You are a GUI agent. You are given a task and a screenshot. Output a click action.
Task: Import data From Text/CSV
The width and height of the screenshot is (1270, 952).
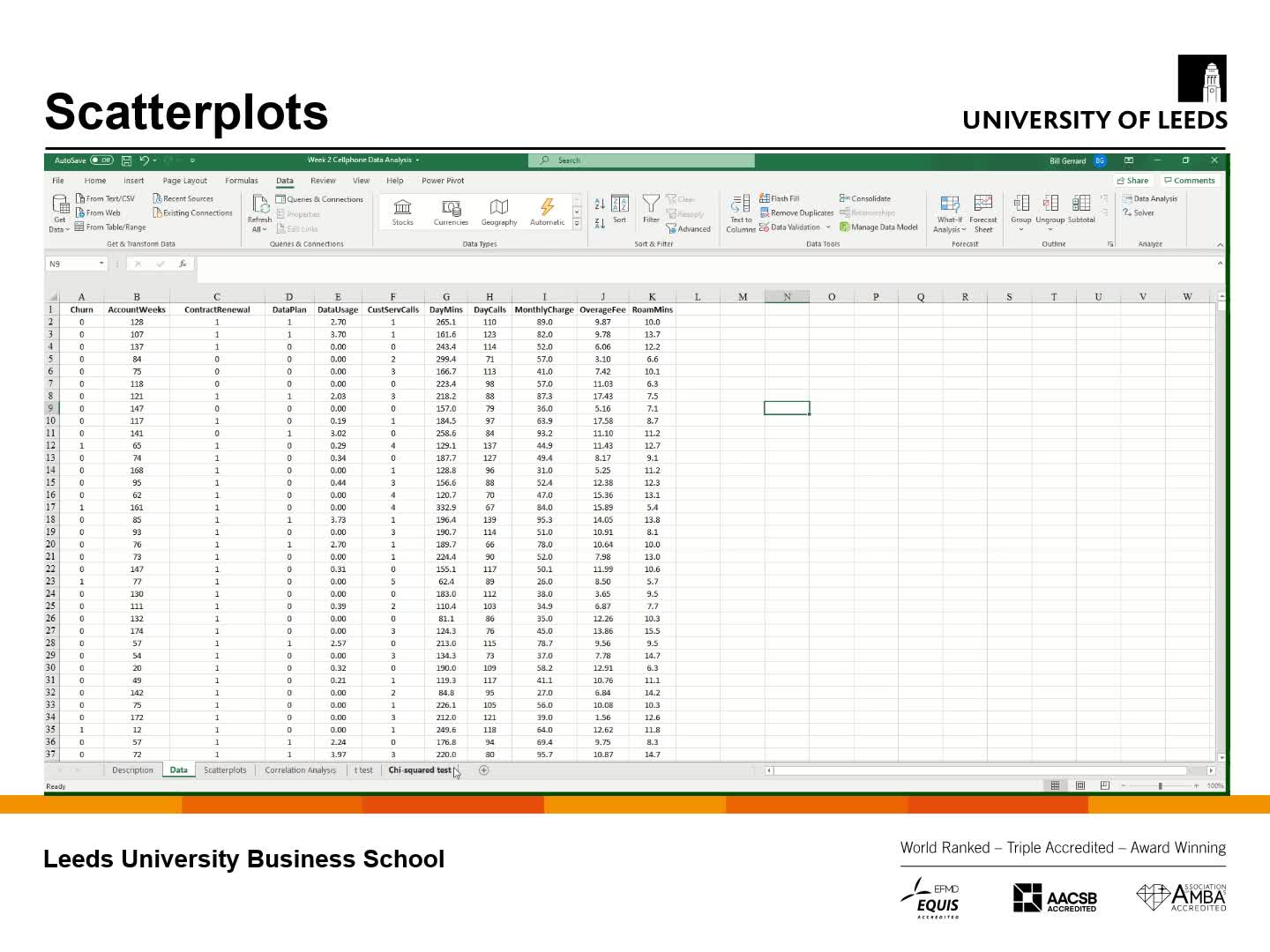(106, 198)
